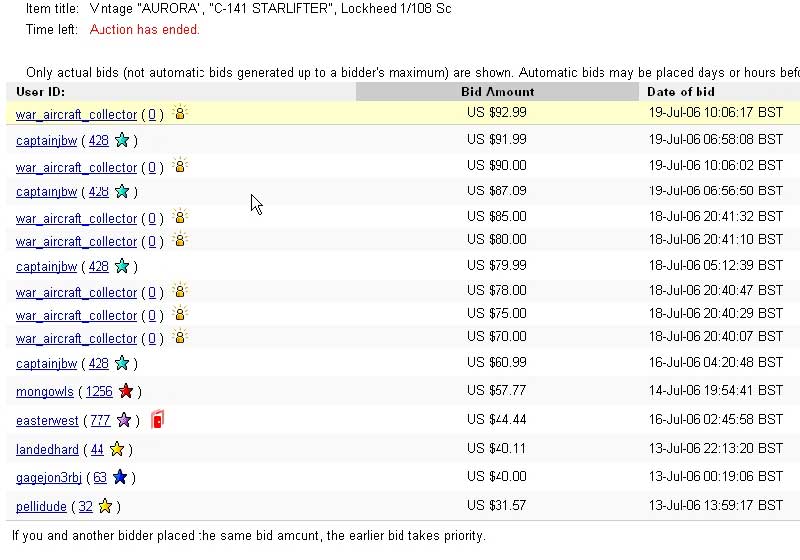Viewport: 800px width, 560px height.
Task: Open captainjbw profile in the $79.99 row
Action: click(x=46, y=267)
